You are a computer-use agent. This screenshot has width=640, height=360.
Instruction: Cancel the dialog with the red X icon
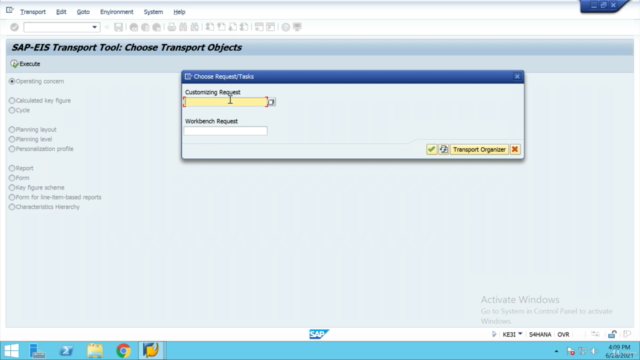point(515,149)
